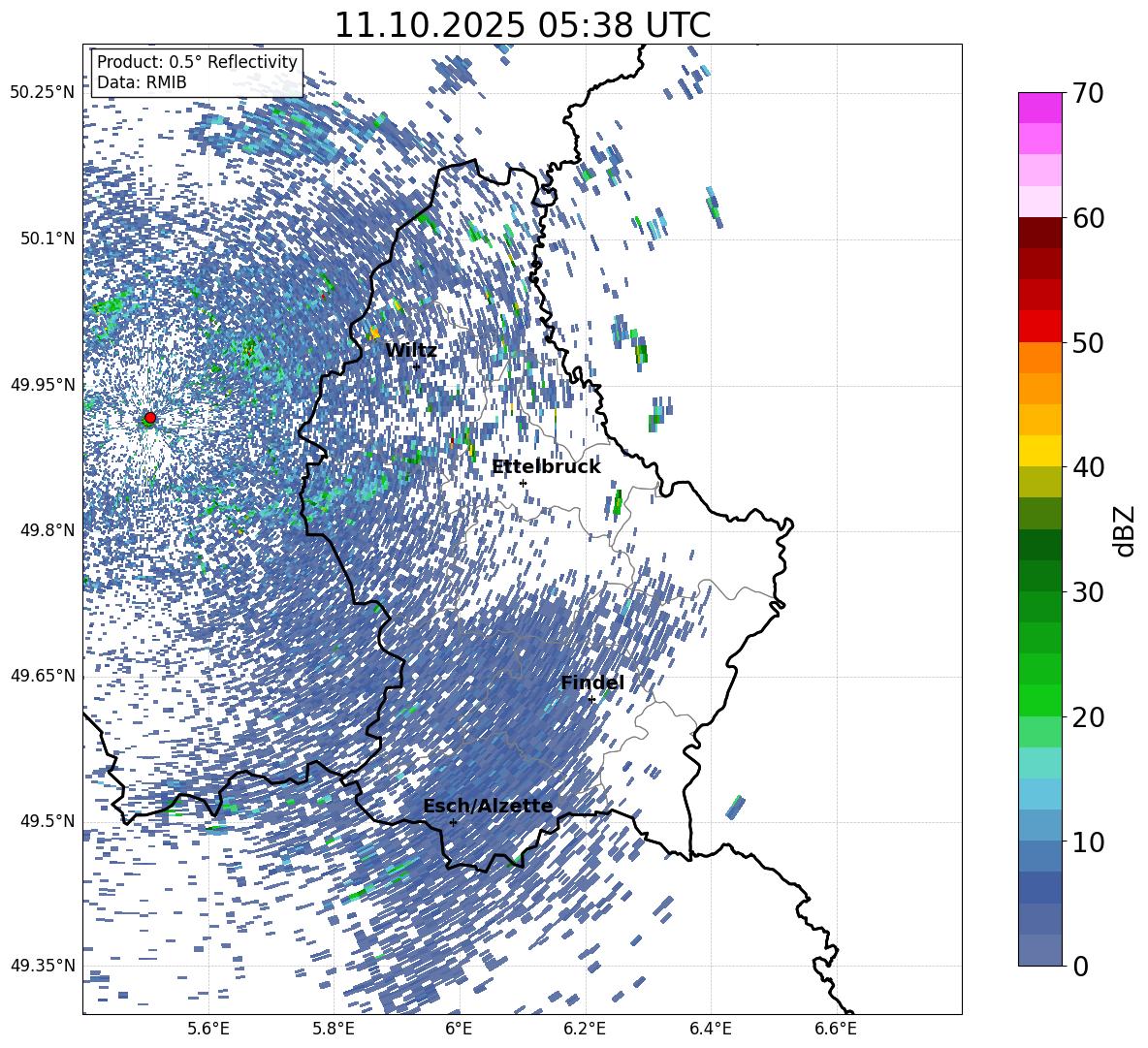The height and width of the screenshot is (1048, 1148).
Task: Click the Ettelbruck cross marker
Action: tap(523, 483)
